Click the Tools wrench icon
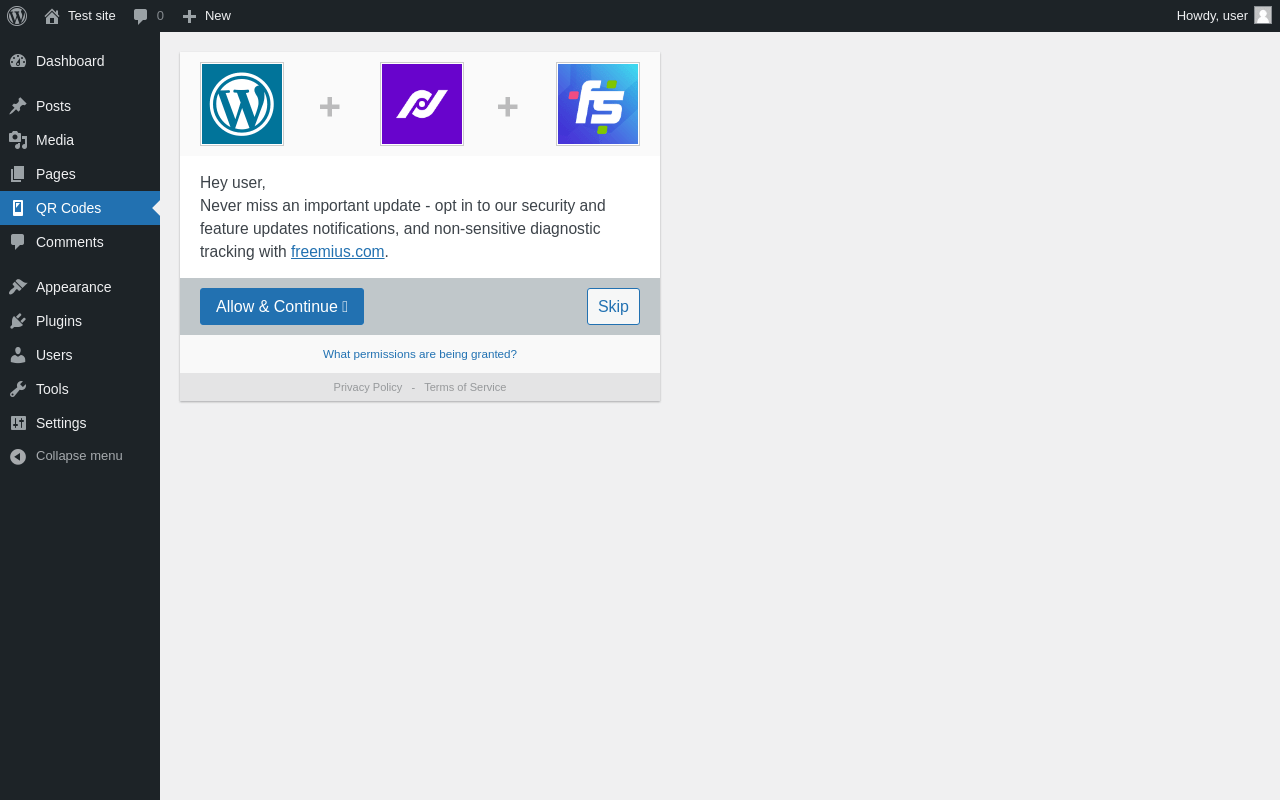1280x800 pixels. tap(18, 389)
